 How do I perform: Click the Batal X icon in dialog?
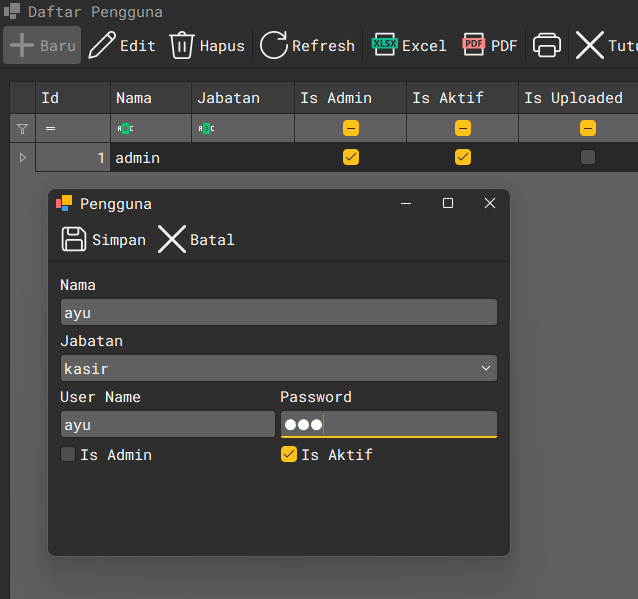[172, 239]
